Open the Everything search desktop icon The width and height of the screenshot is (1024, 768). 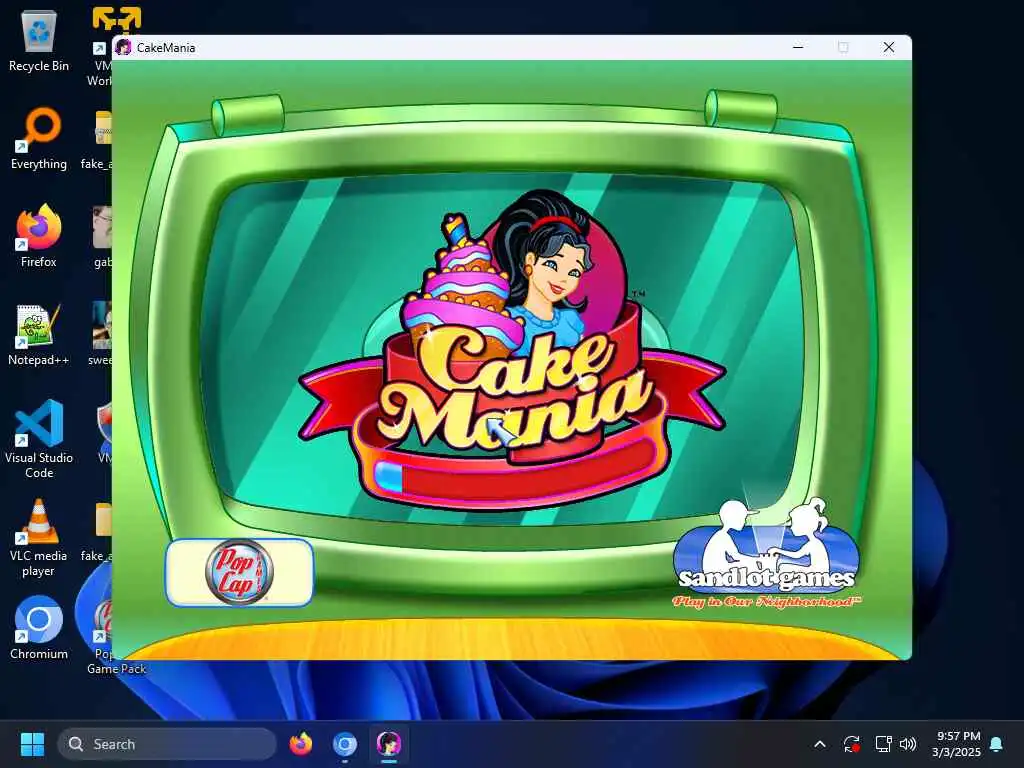(x=39, y=139)
